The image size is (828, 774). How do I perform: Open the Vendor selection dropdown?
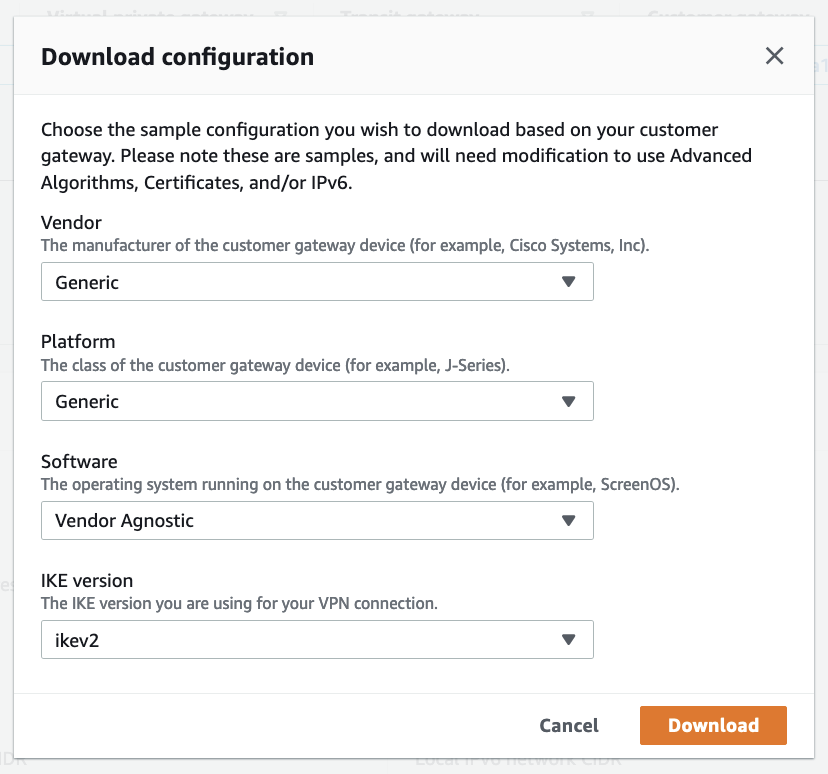click(317, 281)
